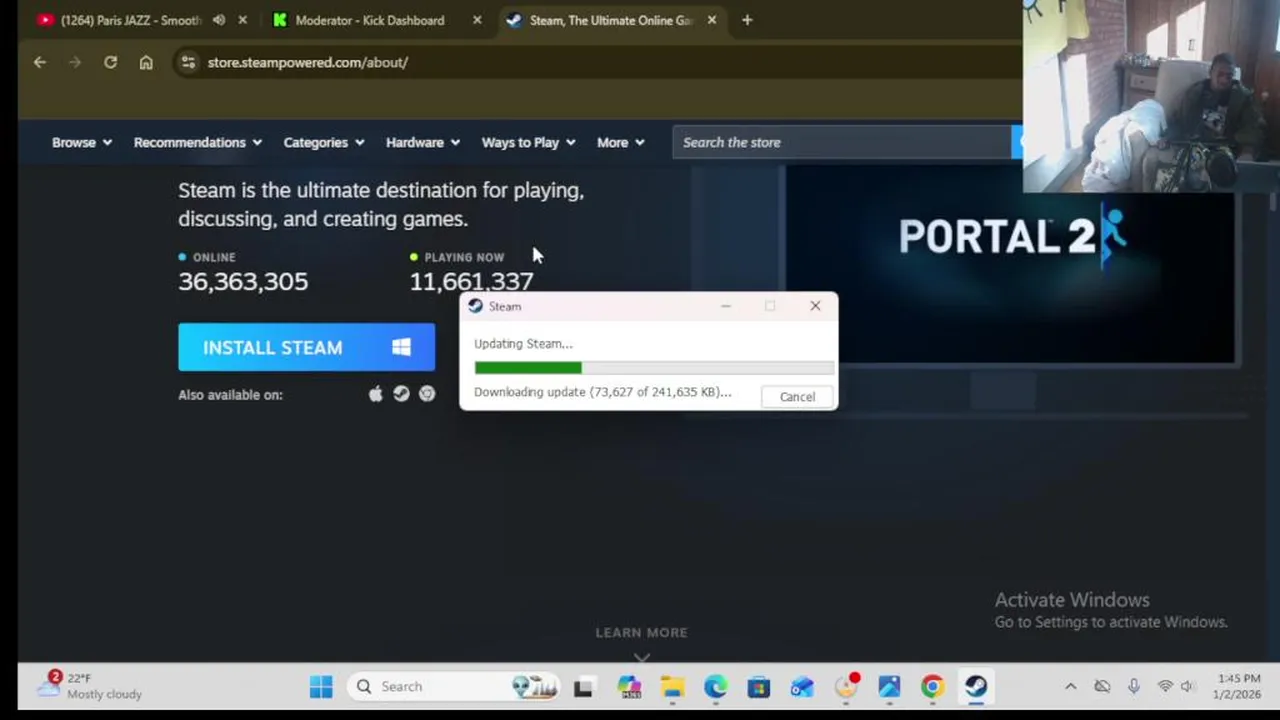View site information icon in the address bar
1280x720 pixels.
[188, 62]
